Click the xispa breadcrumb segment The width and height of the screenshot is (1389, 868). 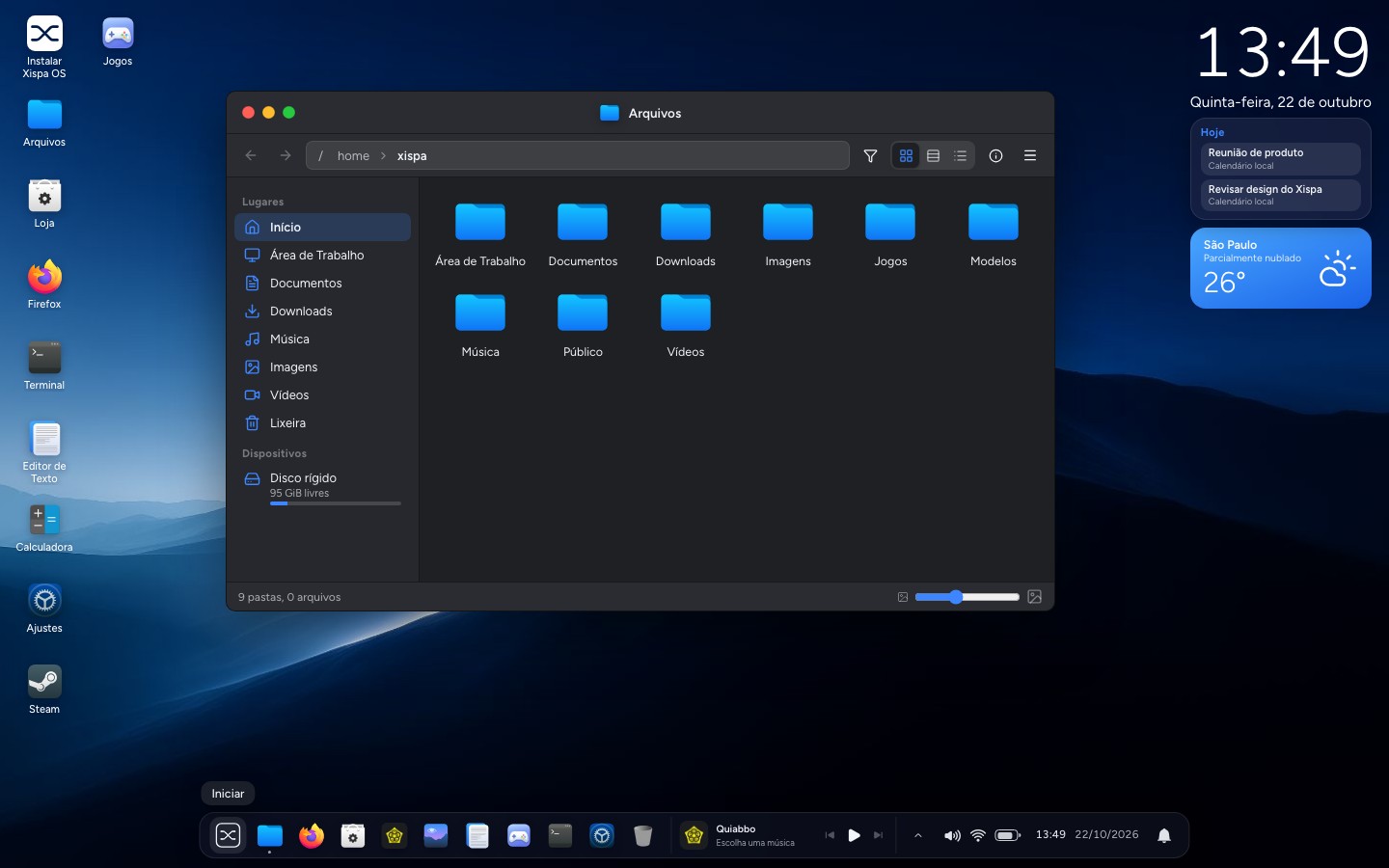412,155
